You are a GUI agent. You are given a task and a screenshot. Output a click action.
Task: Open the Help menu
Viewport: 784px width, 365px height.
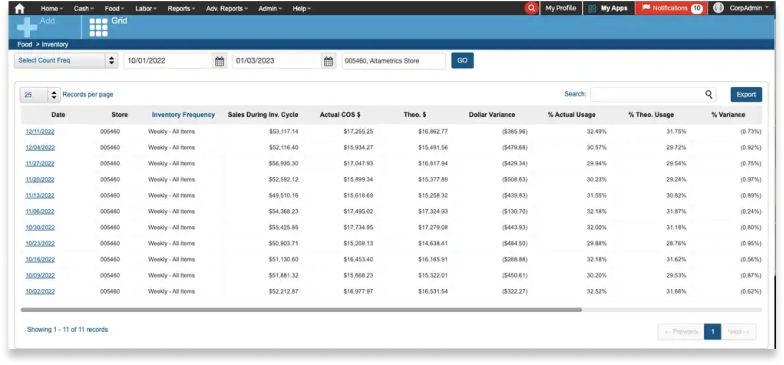tap(302, 8)
